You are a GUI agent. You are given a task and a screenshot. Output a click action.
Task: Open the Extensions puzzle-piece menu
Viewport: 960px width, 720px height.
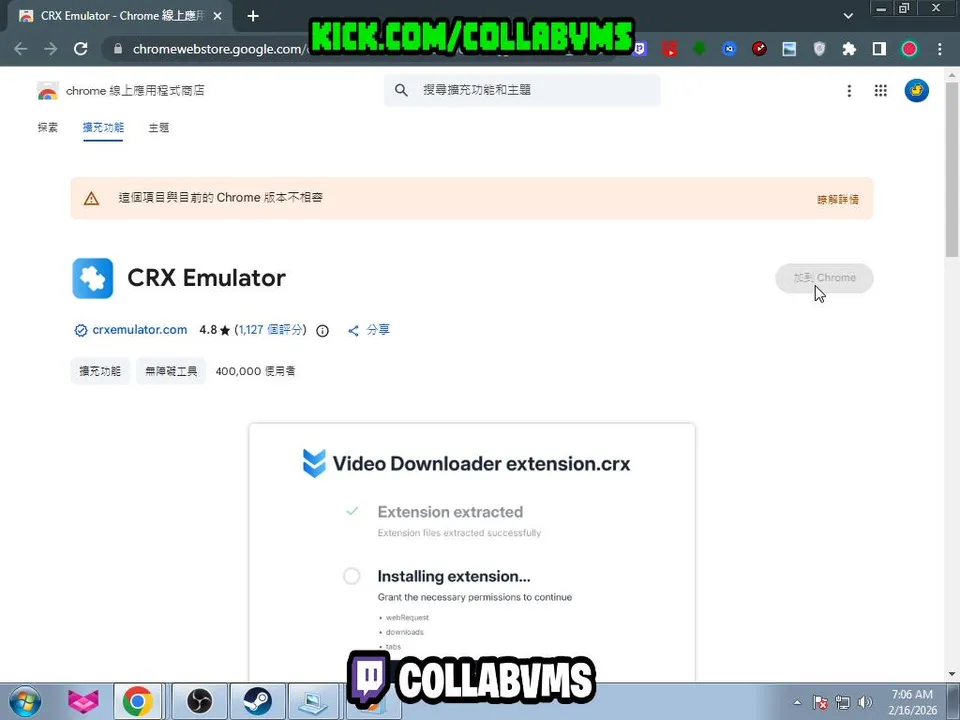tap(849, 49)
